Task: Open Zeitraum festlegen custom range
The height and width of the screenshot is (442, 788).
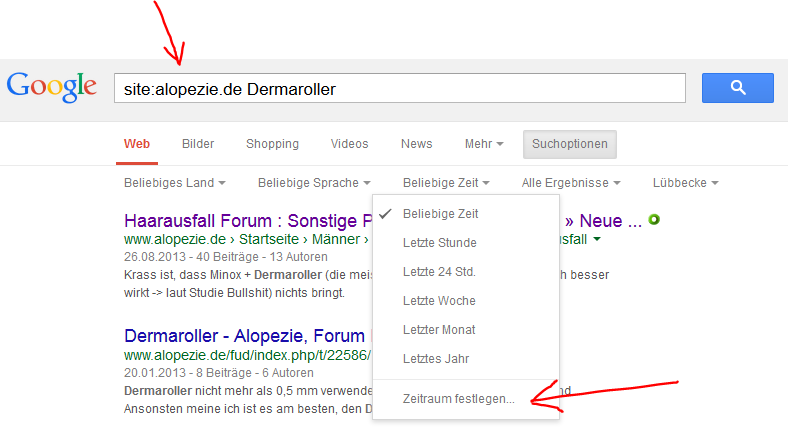Action: click(x=458, y=399)
